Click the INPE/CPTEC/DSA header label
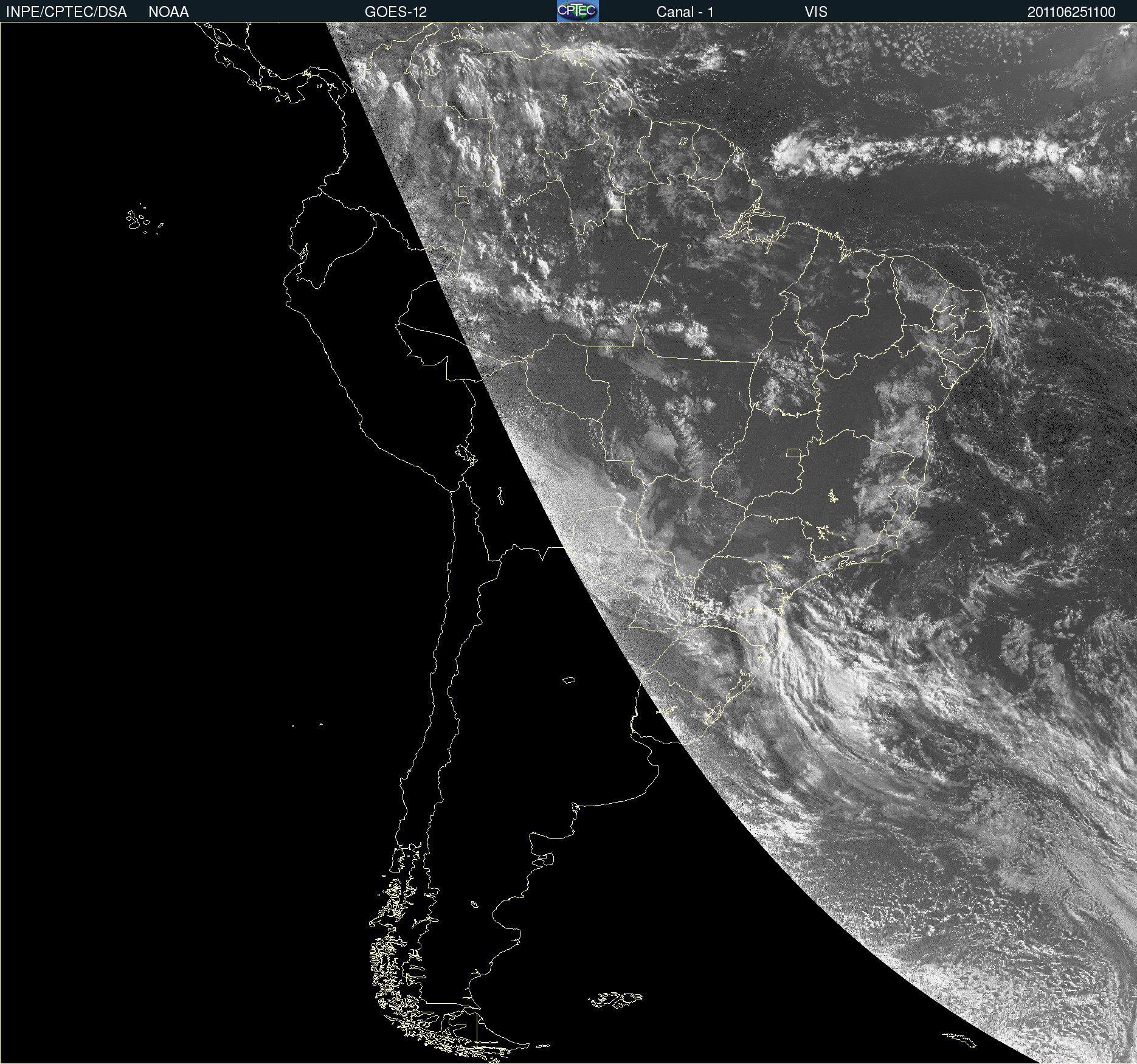The height and width of the screenshot is (1064, 1137). pos(66,12)
